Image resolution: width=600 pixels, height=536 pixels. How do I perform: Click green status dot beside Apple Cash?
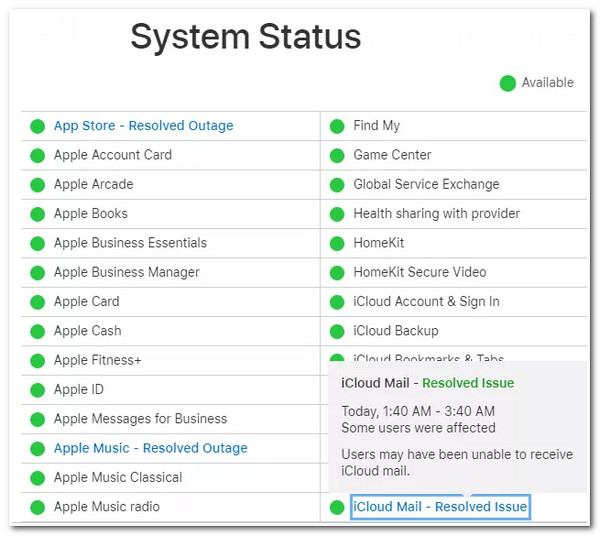(x=38, y=331)
